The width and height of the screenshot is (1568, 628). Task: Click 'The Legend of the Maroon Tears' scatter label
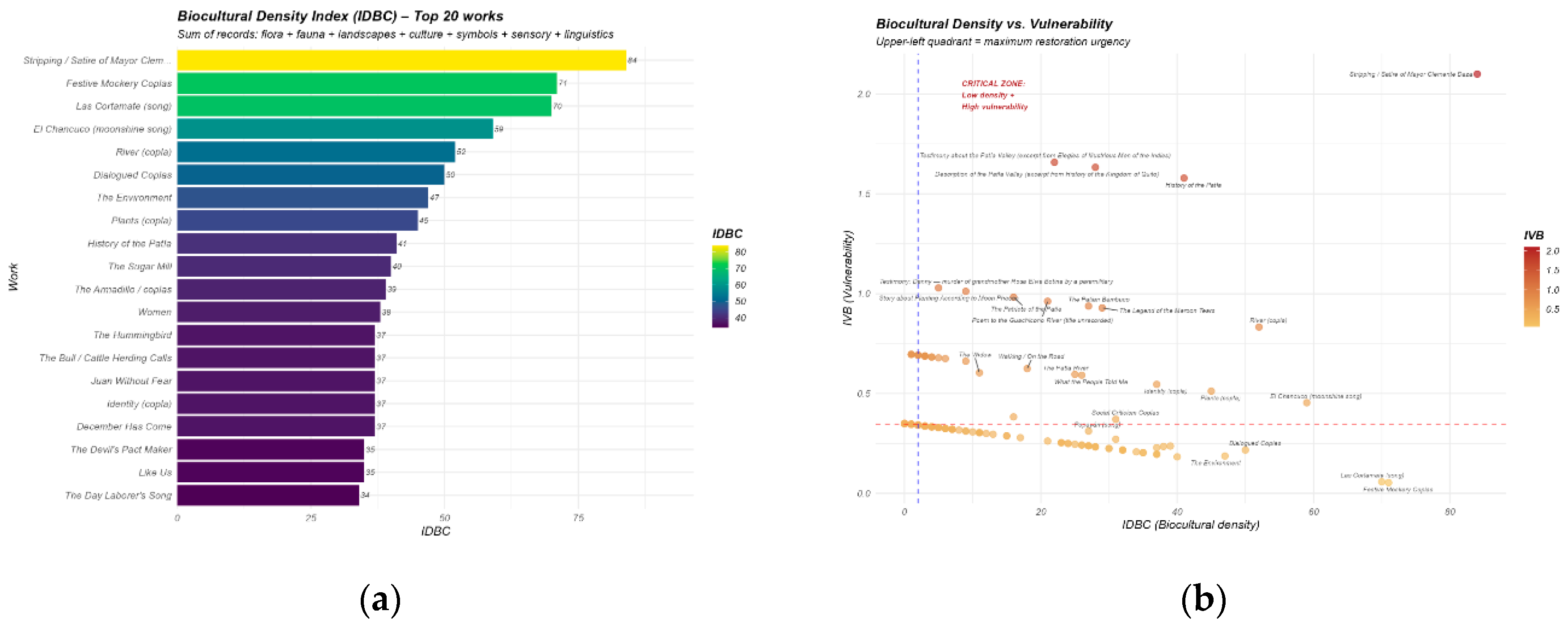tap(1167, 311)
